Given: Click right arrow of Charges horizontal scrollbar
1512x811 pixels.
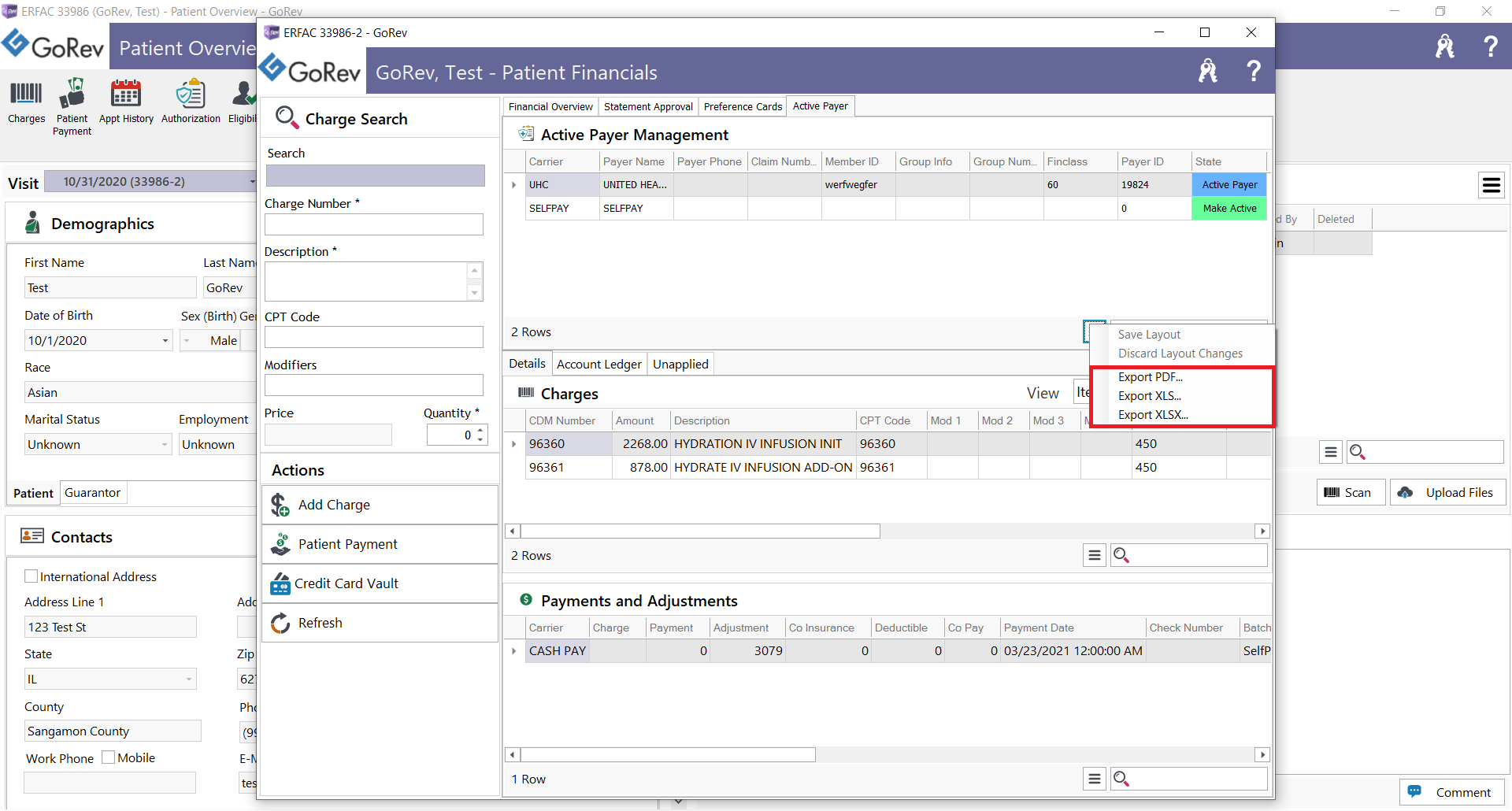Looking at the screenshot, I should pos(1262,531).
